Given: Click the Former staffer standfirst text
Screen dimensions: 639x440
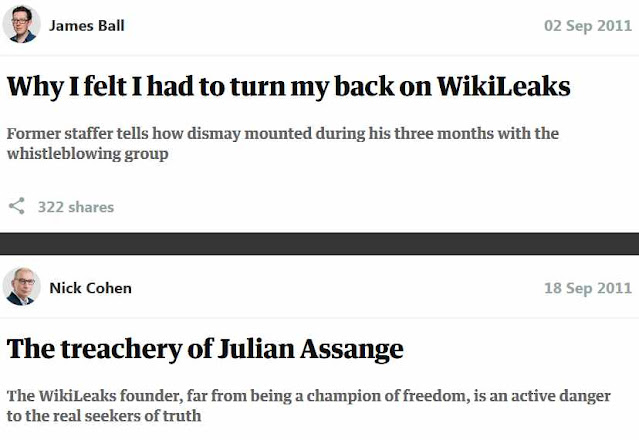Looking at the screenshot, I should click(283, 143).
